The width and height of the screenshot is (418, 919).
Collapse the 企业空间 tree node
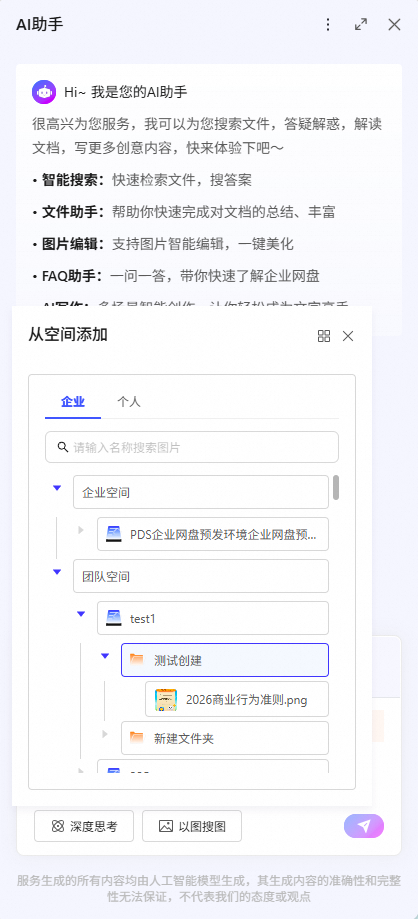click(x=57, y=488)
